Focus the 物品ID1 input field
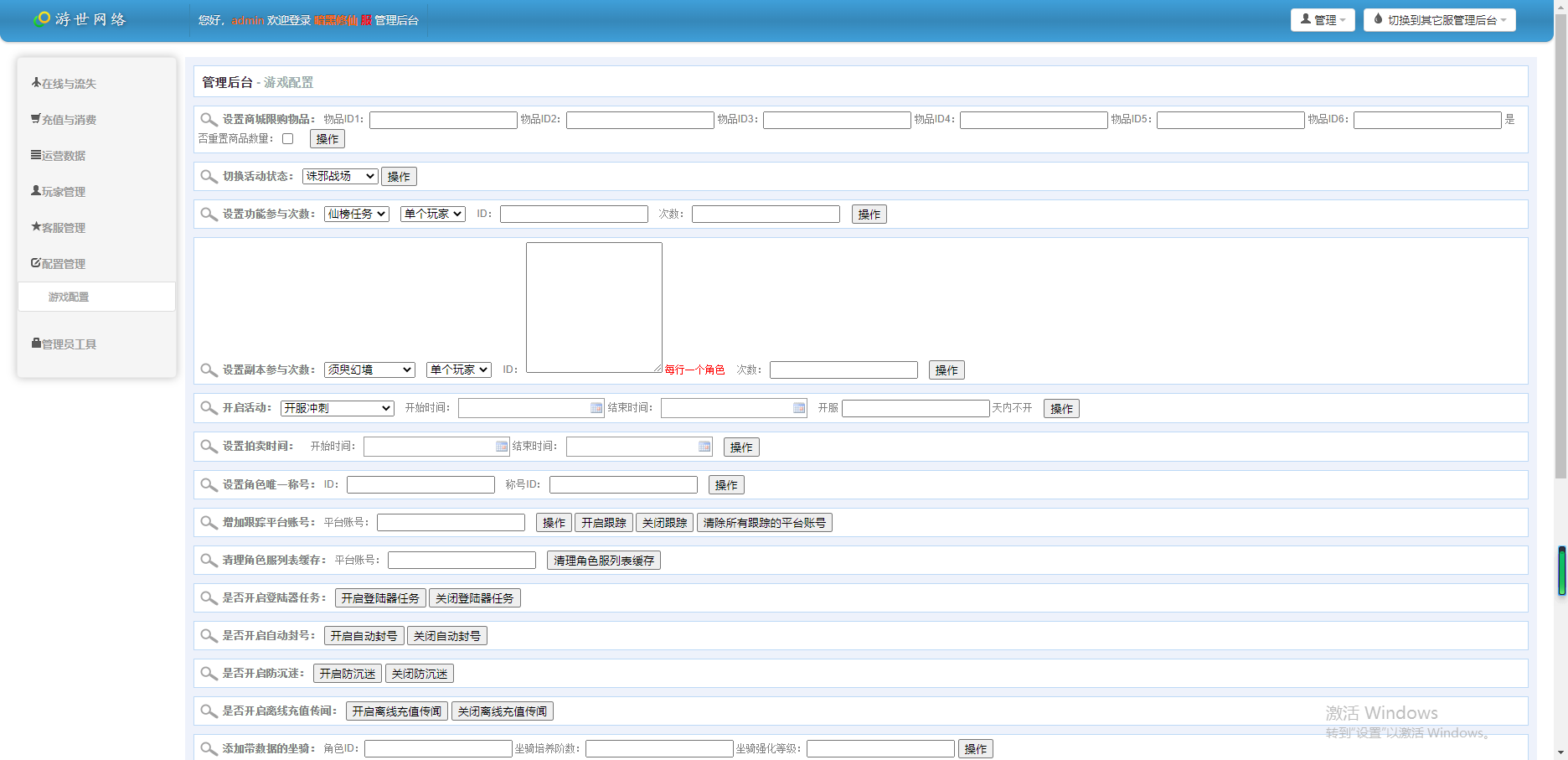Image resolution: width=1568 pixels, height=760 pixels. point(443,121)
